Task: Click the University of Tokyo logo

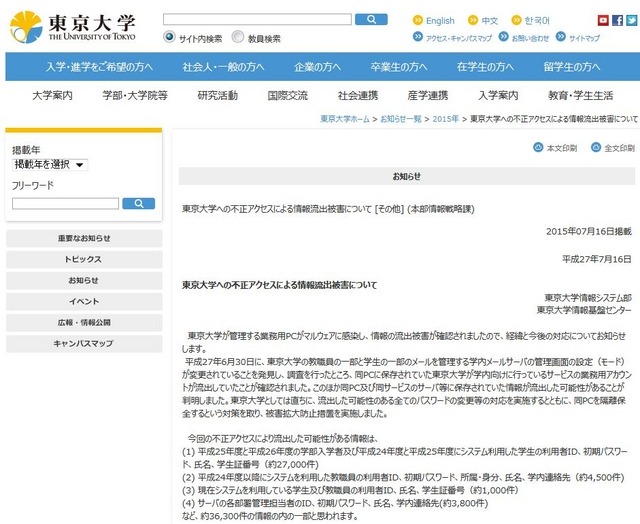Action: click(x=73, y=27)
